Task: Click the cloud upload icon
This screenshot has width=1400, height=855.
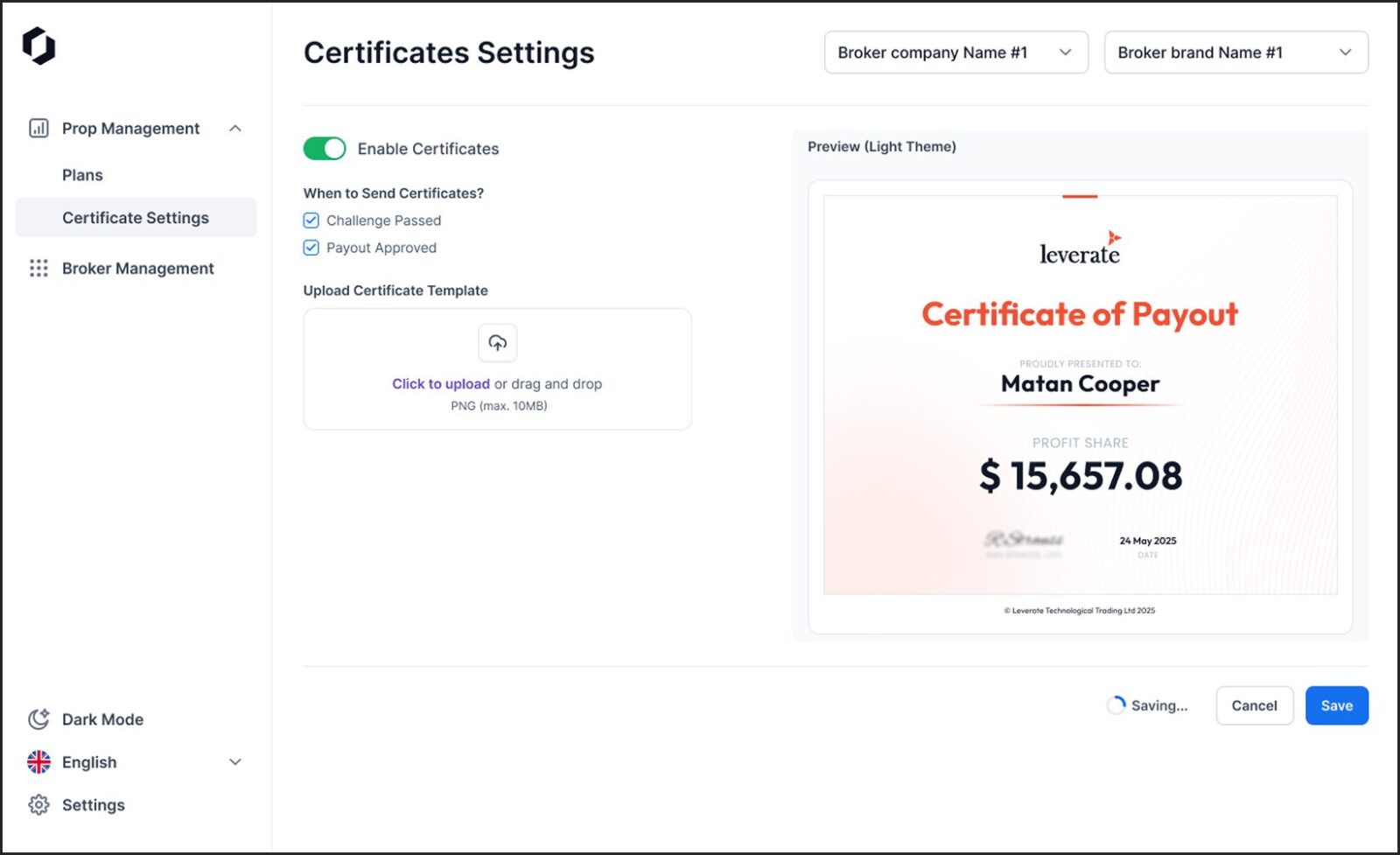Action: coord(497,343)
